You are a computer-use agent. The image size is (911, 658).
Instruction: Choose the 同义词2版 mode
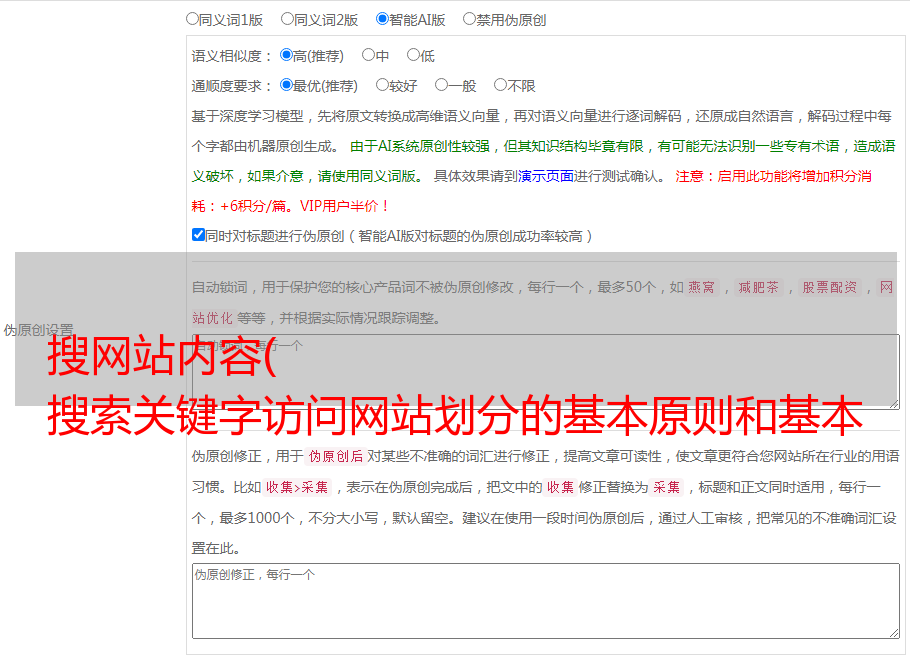click(x=287, y=18)
